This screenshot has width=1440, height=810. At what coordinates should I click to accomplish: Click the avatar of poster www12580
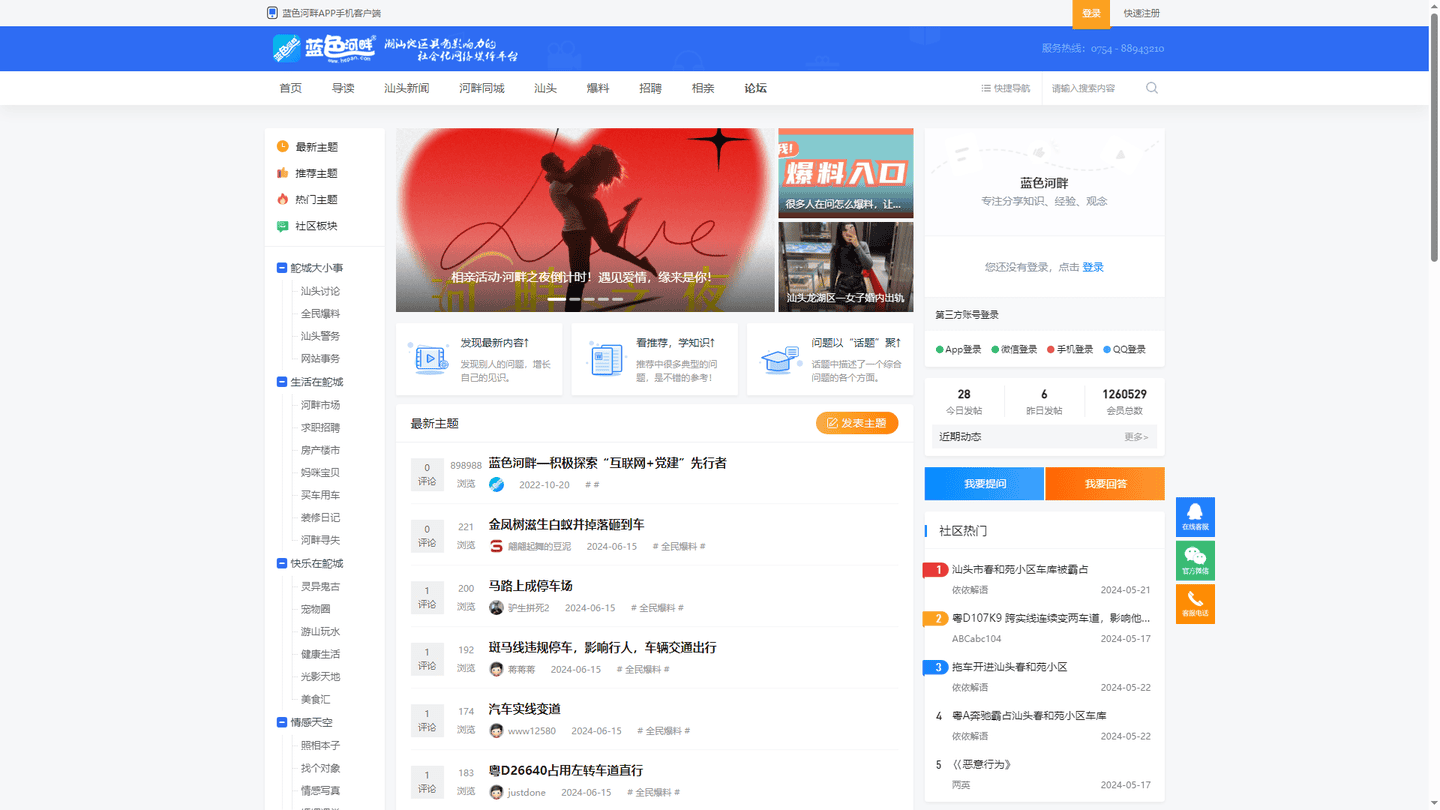tap(496, 731)
